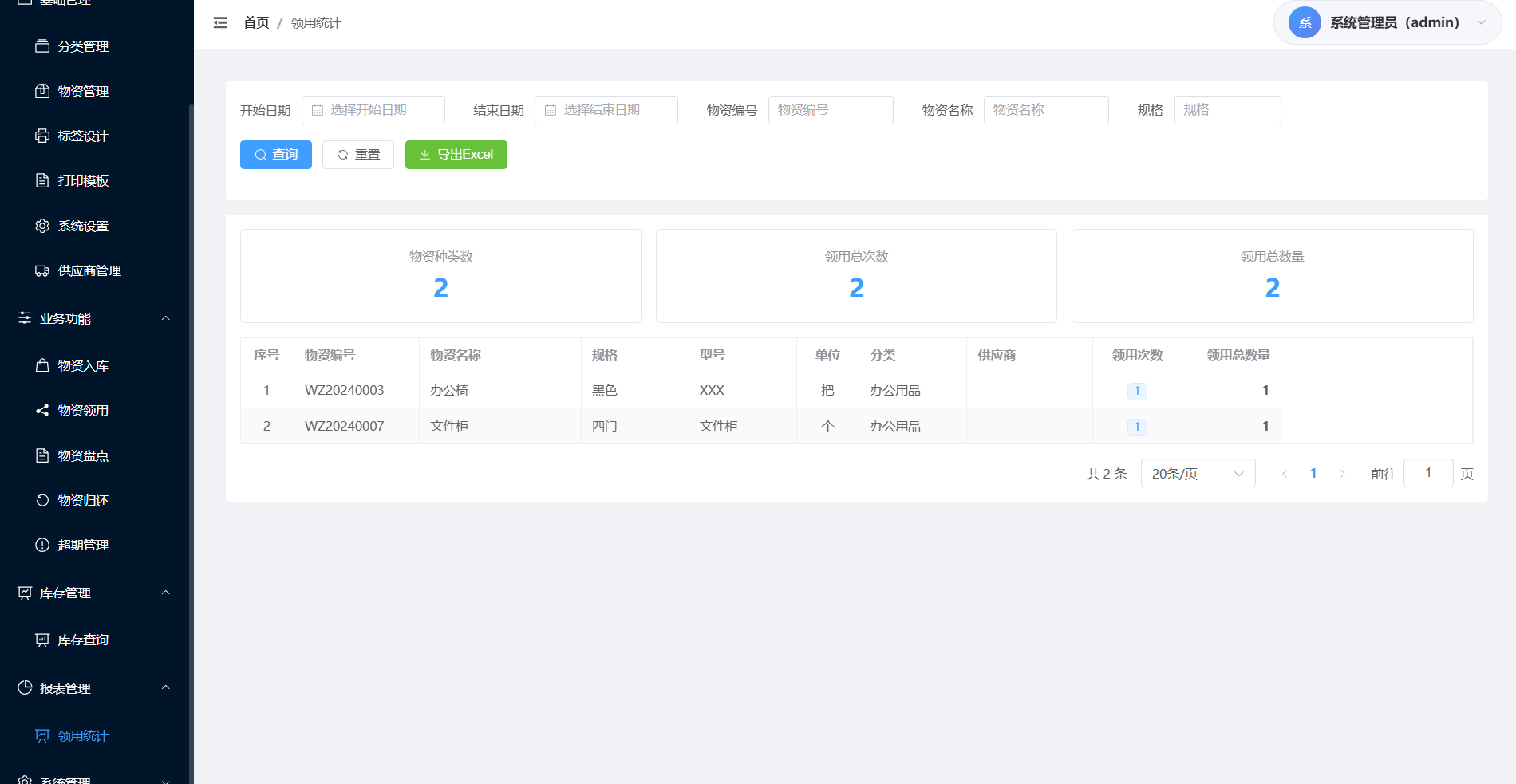The height and width of the screenshot is (784, 1516).
Task: Click the 库存查询 sidebar icon
Action: coord(42,640)
